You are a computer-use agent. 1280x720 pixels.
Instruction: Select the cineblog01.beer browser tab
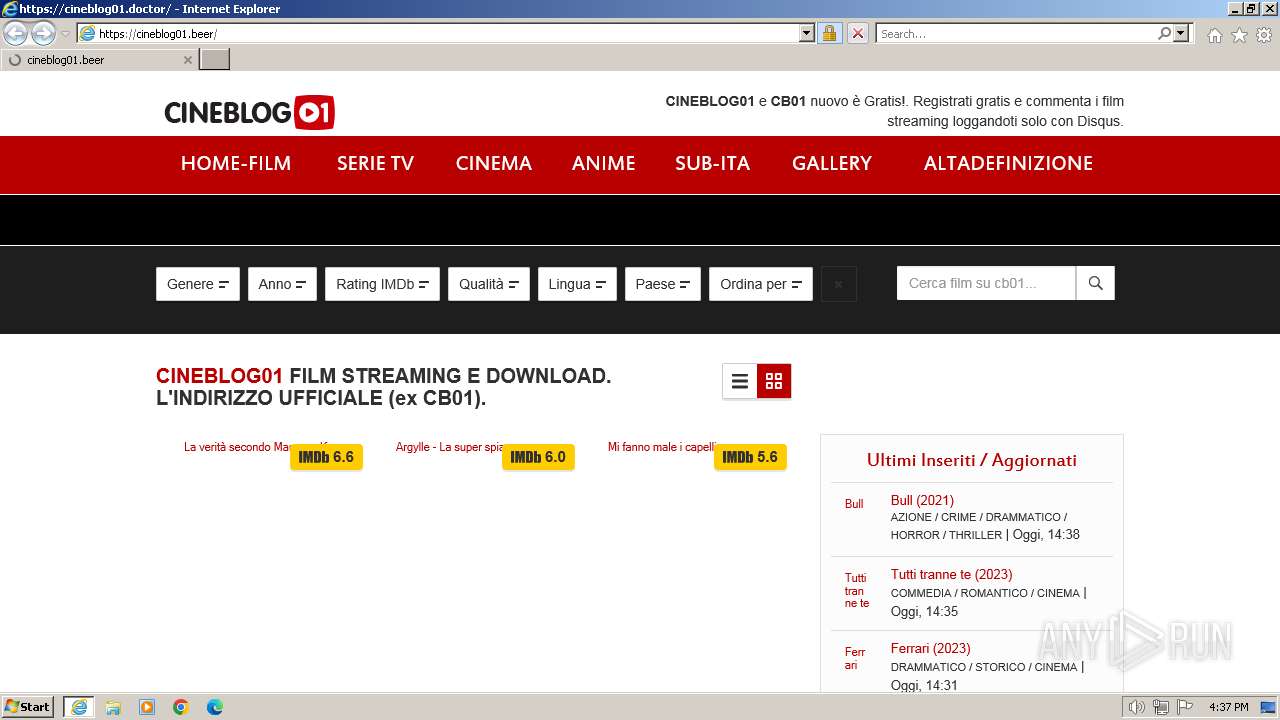98,60
